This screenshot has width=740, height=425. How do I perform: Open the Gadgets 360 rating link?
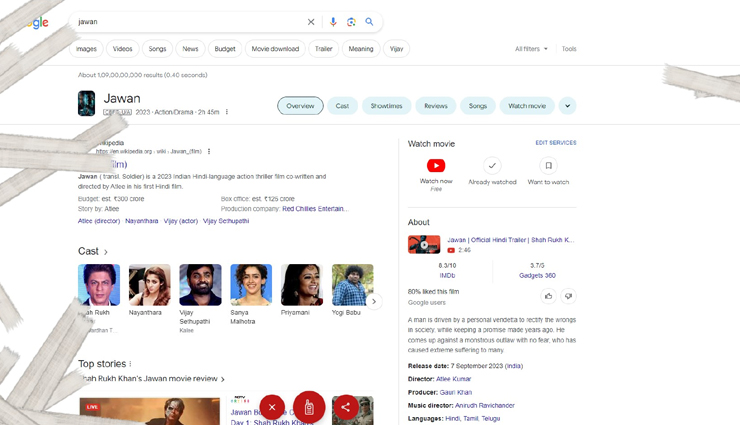538,275
